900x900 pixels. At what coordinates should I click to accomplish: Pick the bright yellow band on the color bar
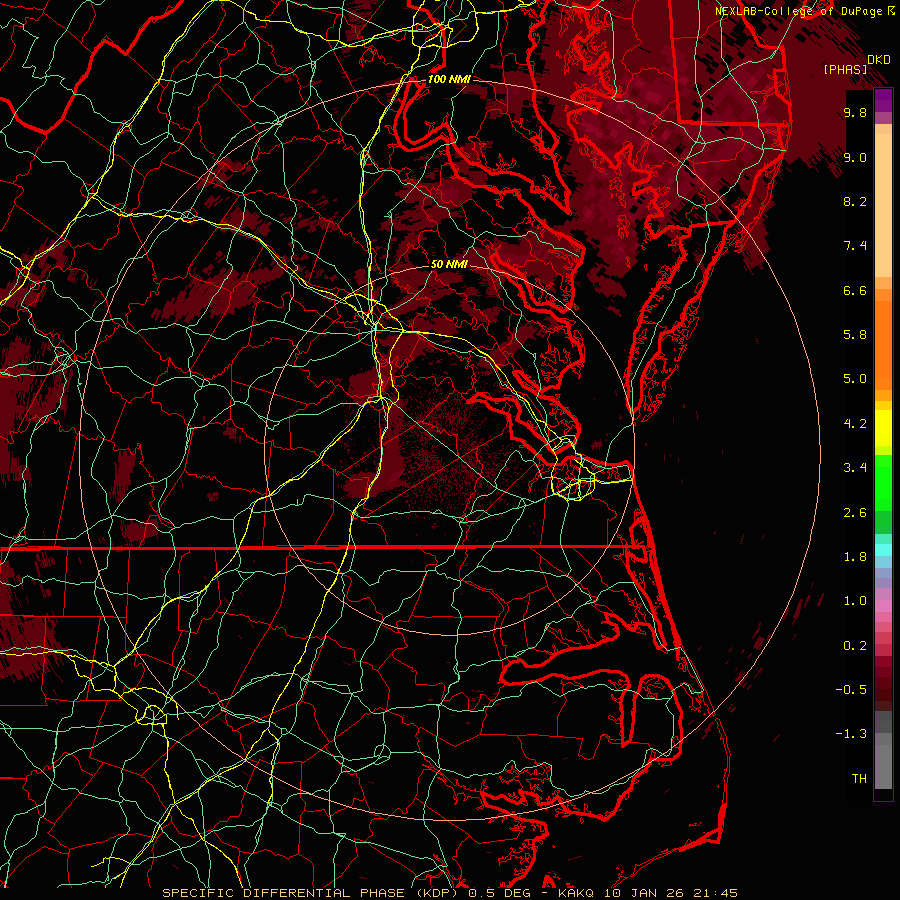point(883,428)
